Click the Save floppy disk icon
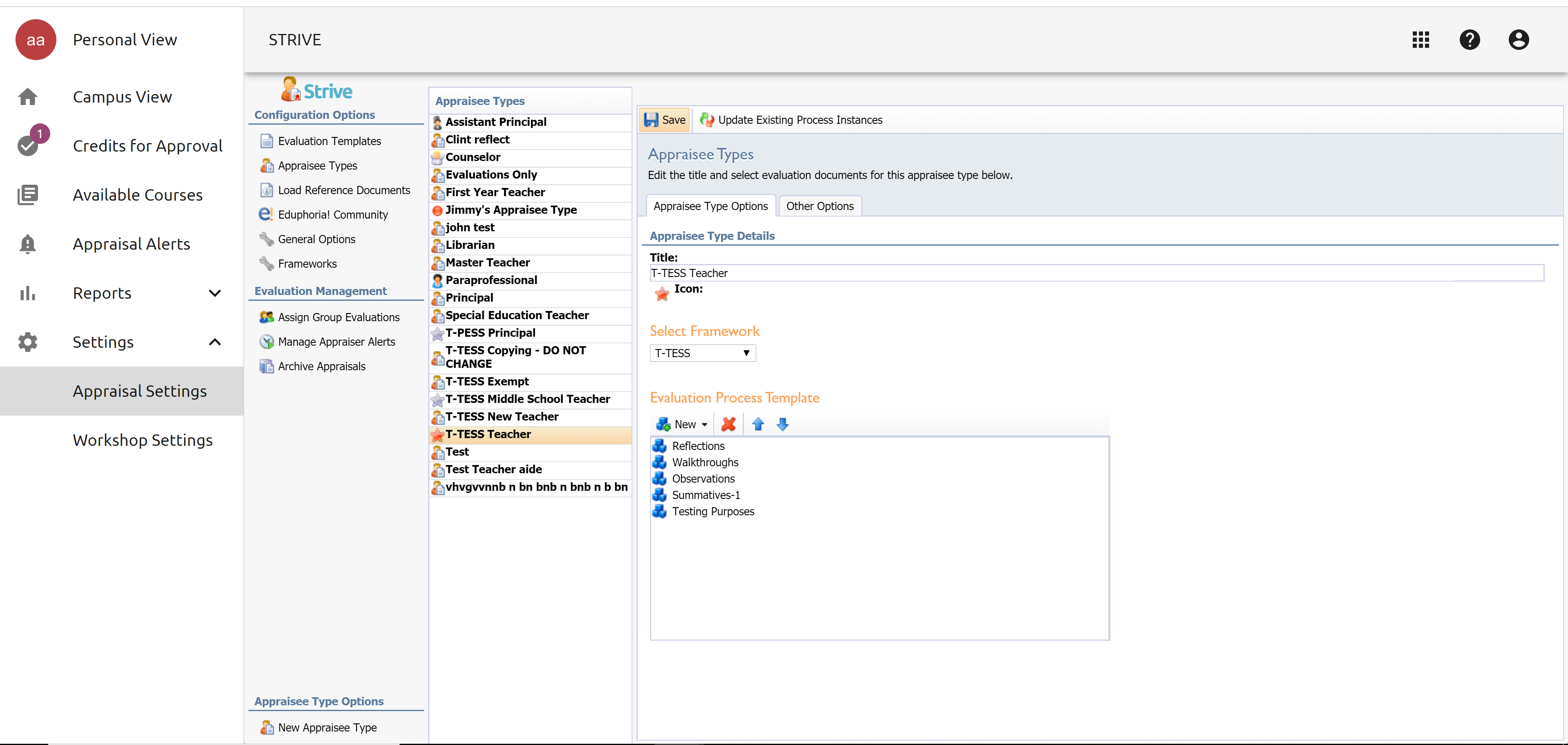Viewport: 1568px width, 745px height. point(651,120)
